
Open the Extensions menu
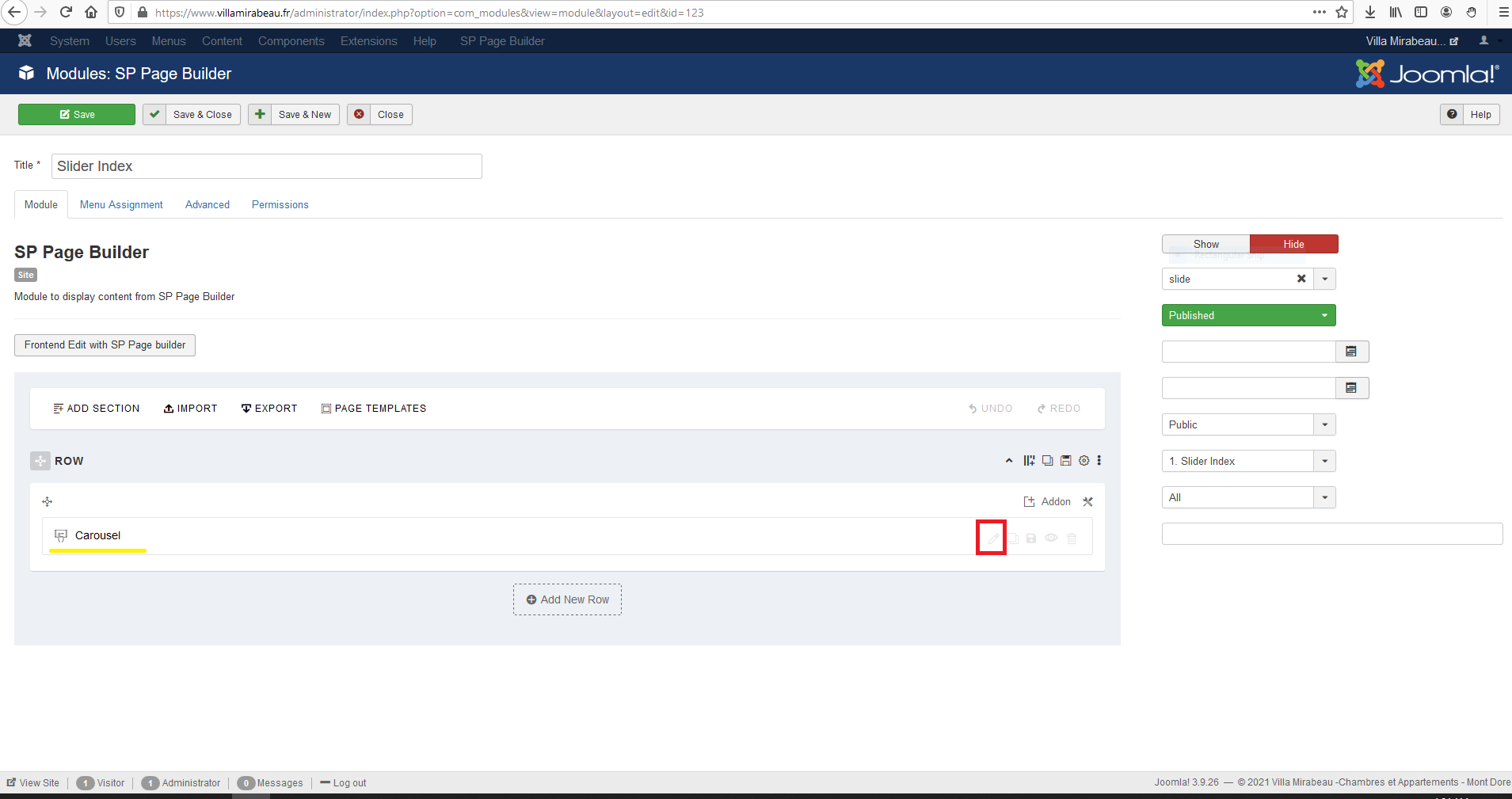pos(369,41)
